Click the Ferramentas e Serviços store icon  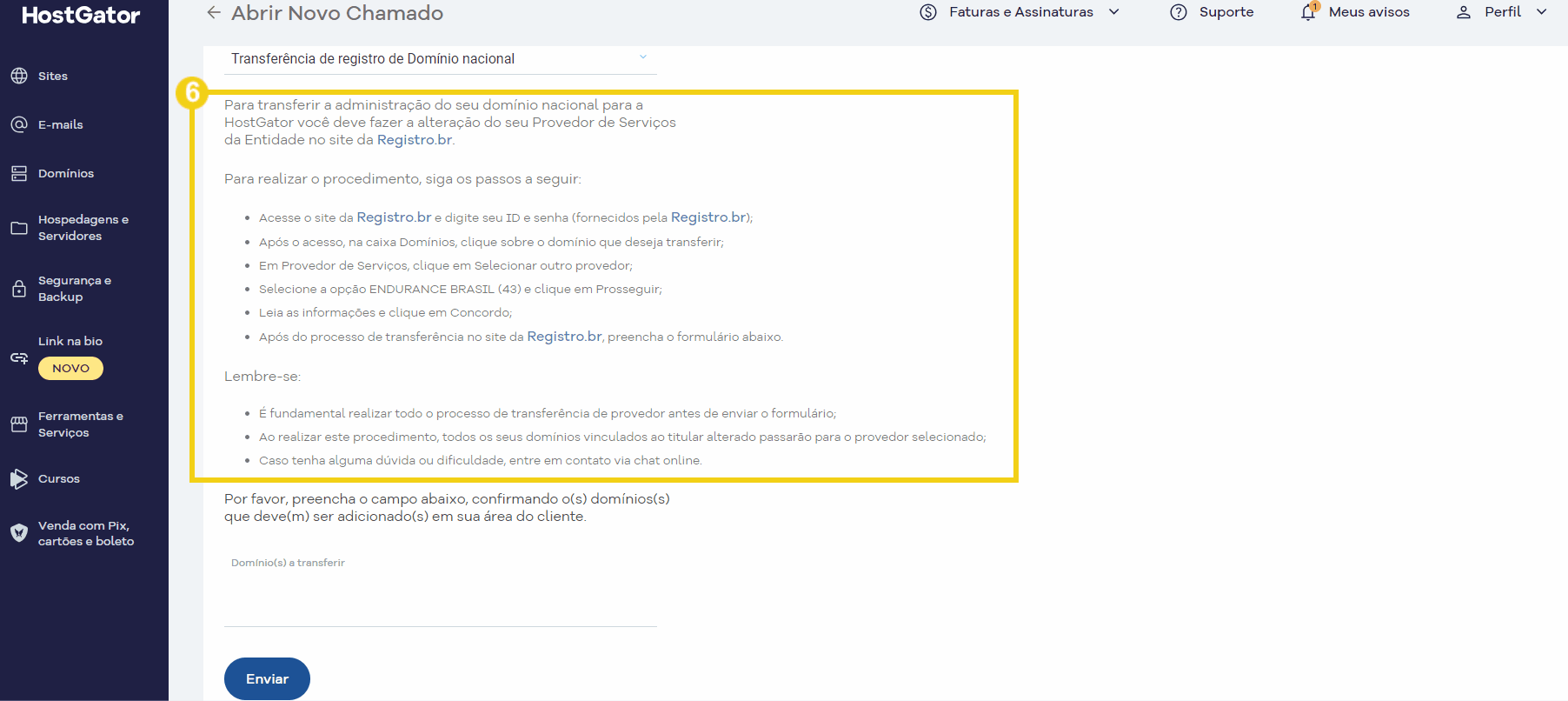point(19,424)
